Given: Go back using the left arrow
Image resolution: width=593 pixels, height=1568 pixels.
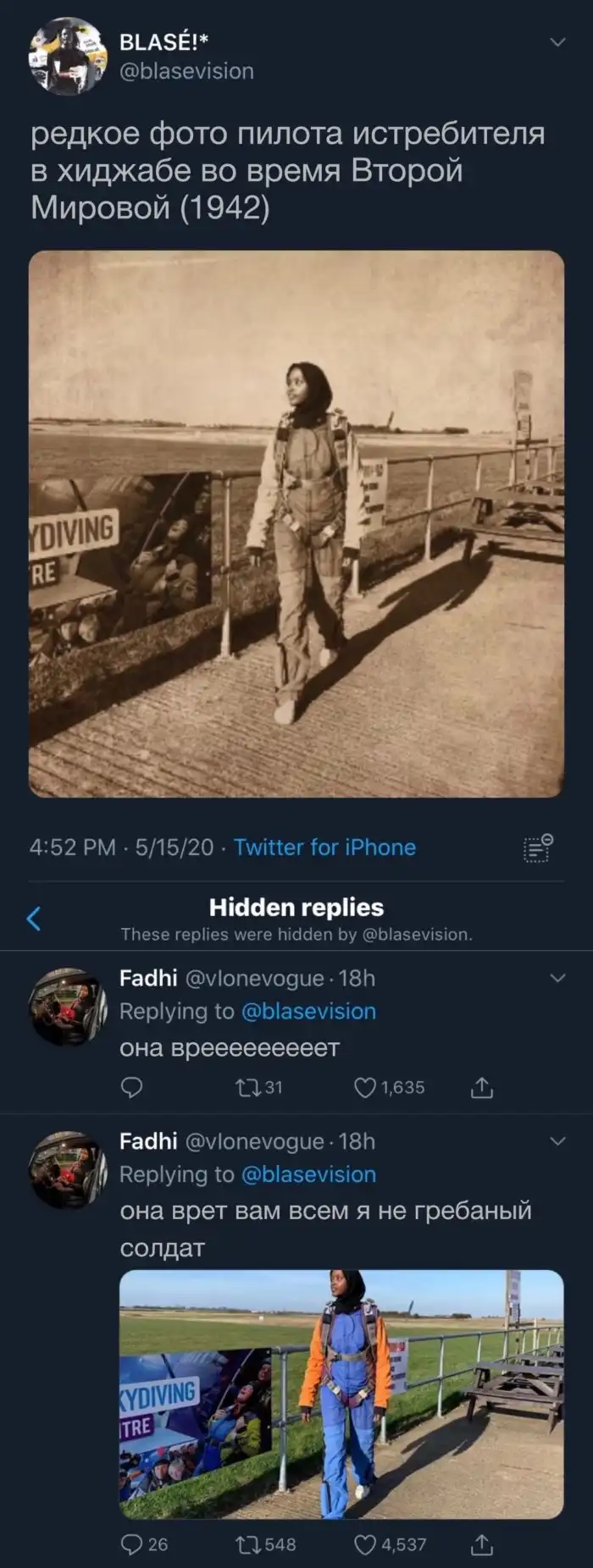Looking at the screenshot, I should coord(34,918).
